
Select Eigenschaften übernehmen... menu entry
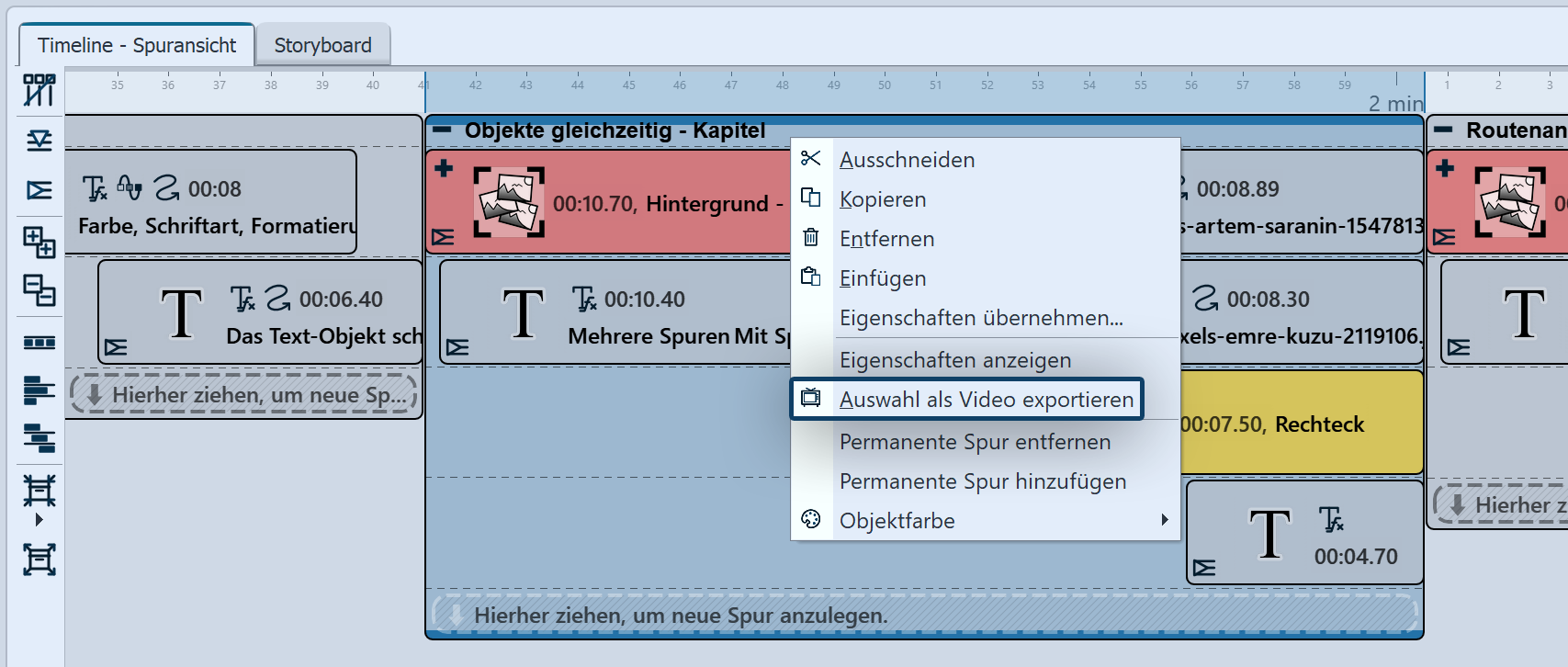(986, 317)
